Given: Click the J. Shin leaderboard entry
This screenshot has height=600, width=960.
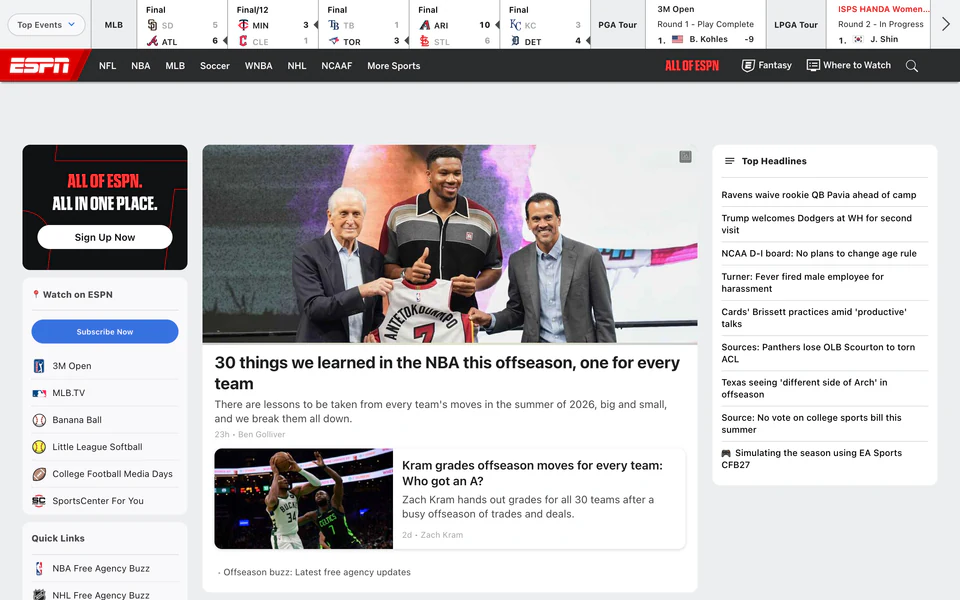Looking at the screenshot, I should coord(868,39).
